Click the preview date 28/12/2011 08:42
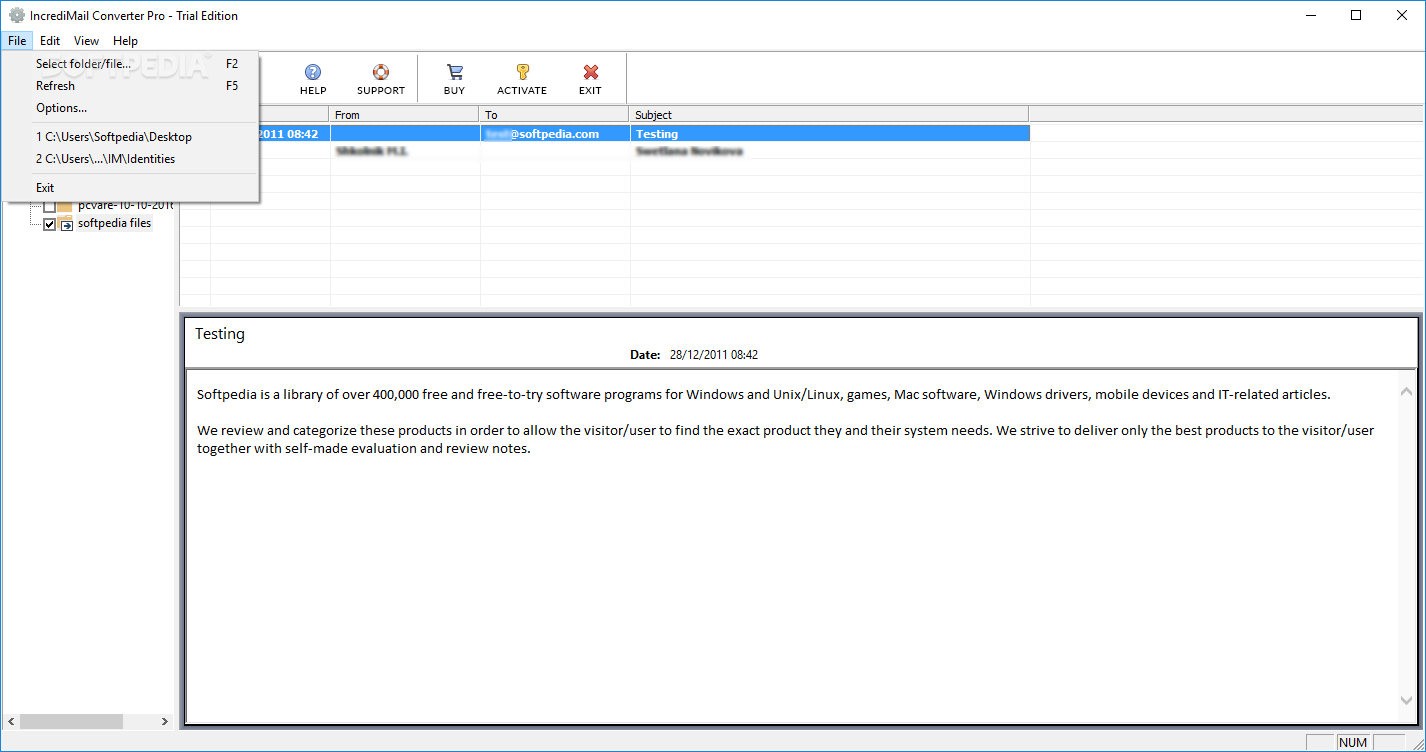 714,355
